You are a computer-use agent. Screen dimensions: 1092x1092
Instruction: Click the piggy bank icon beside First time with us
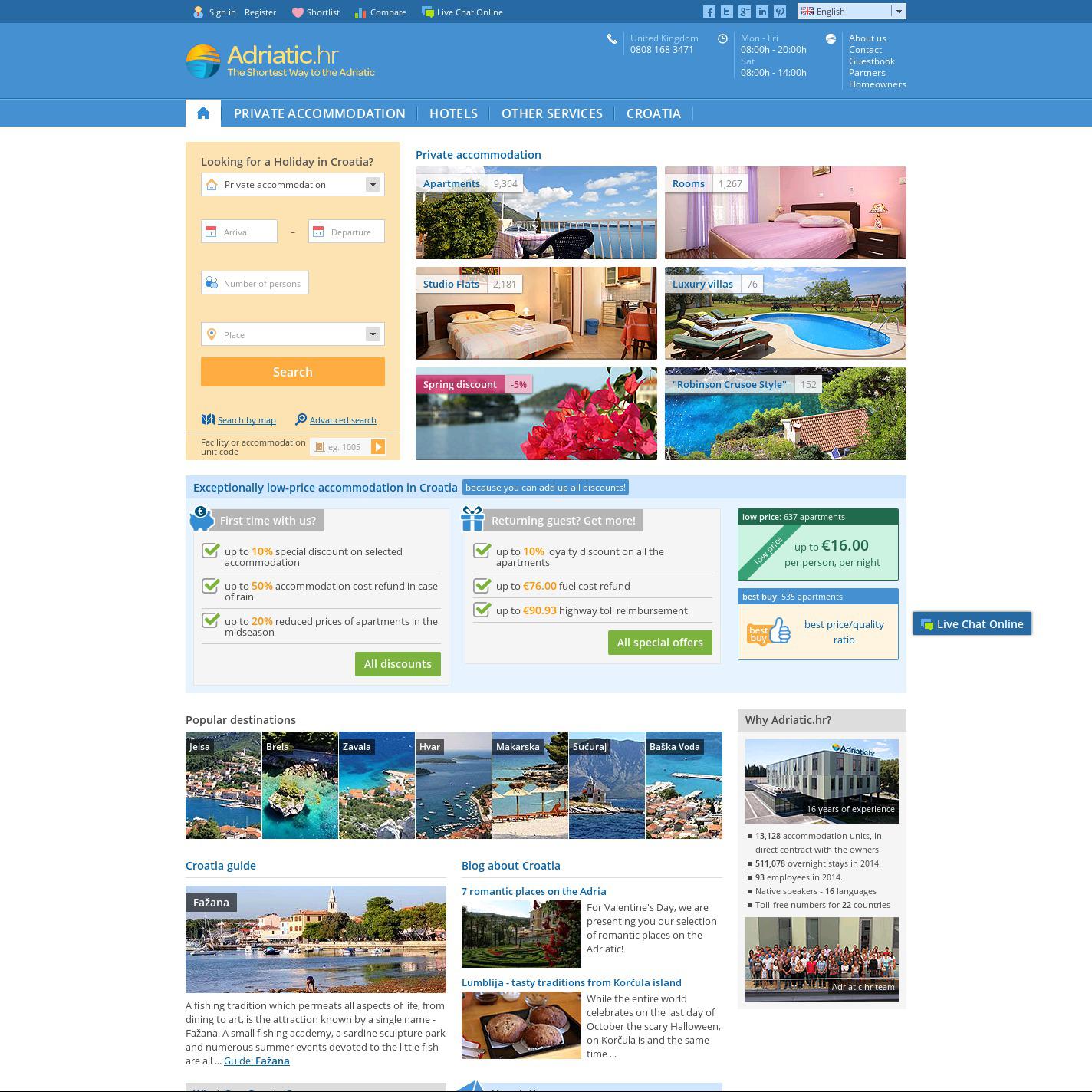click(x=201, y=518)
